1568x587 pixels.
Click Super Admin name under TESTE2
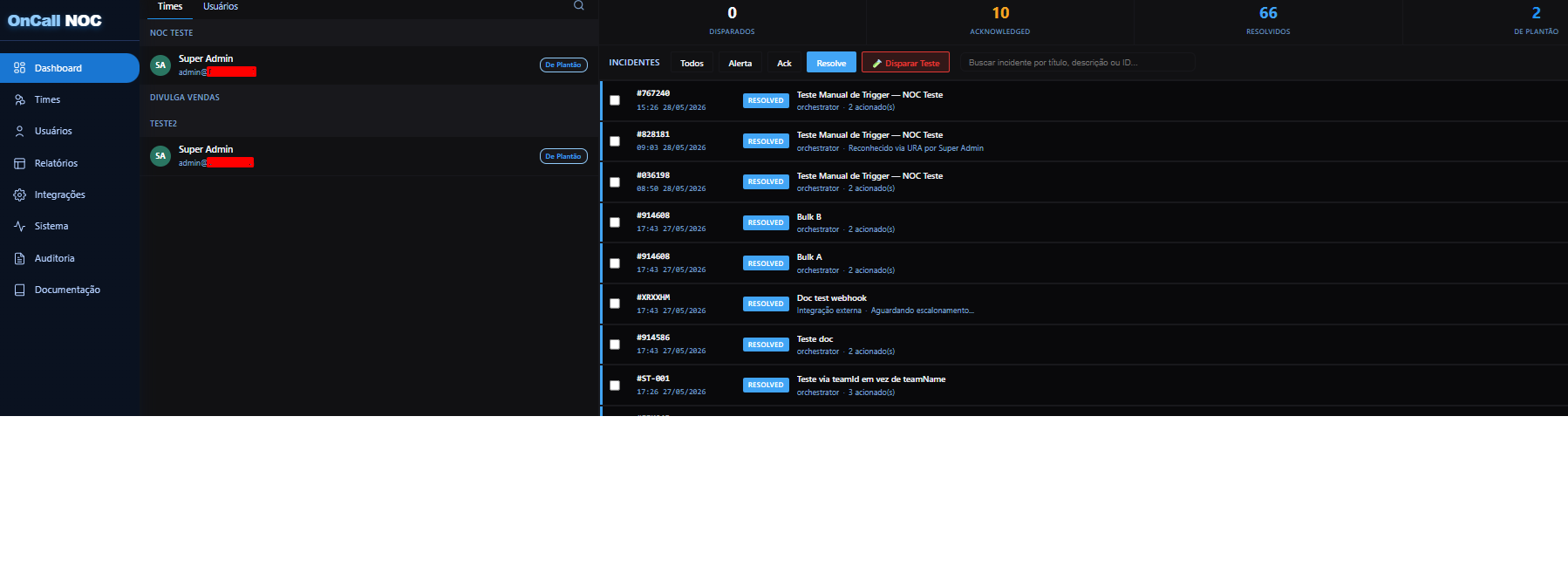(206, 149)
